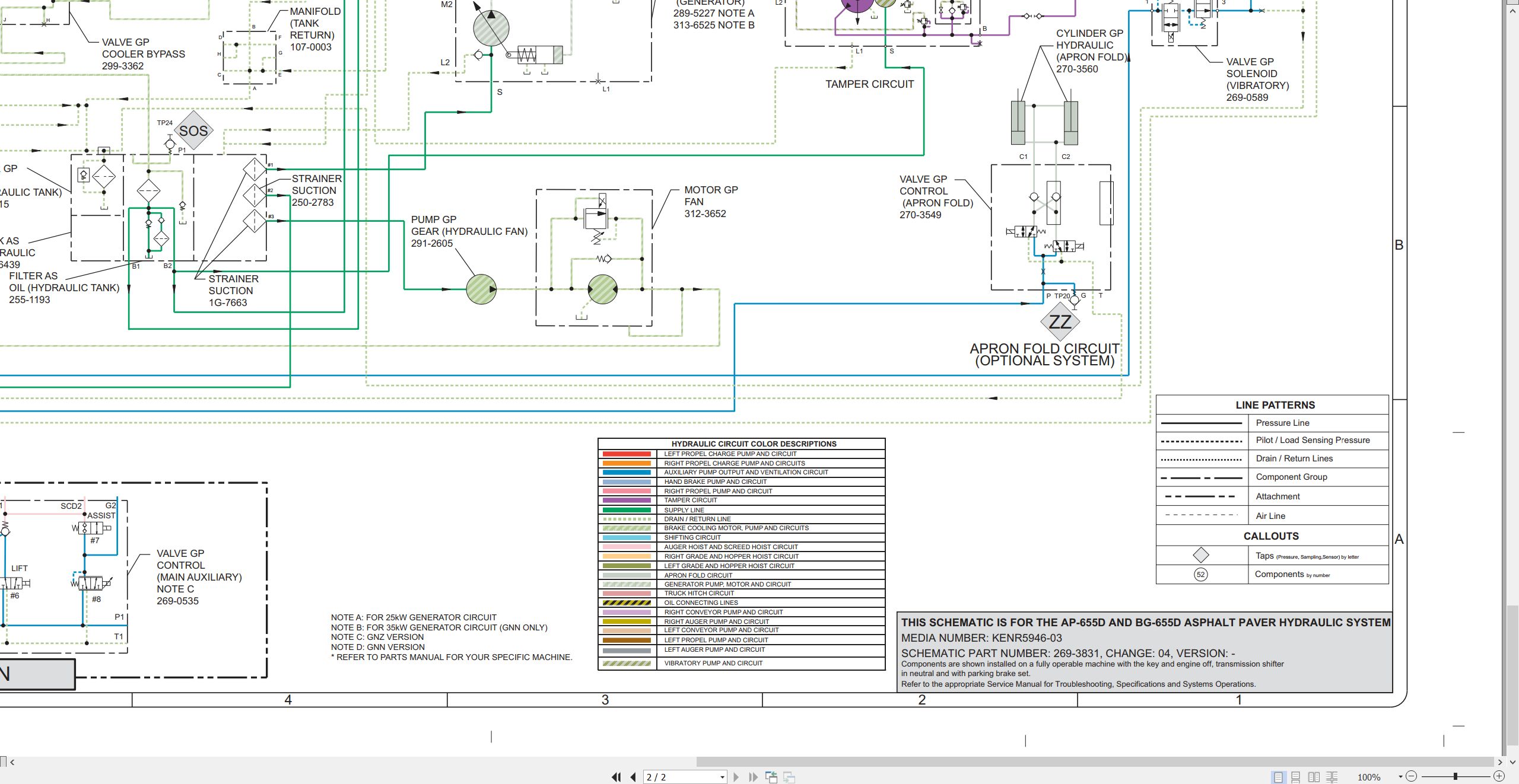Click the Taps diamond callout symbol
This screenshot has height=784, width=1519.
pos(1201,555)
